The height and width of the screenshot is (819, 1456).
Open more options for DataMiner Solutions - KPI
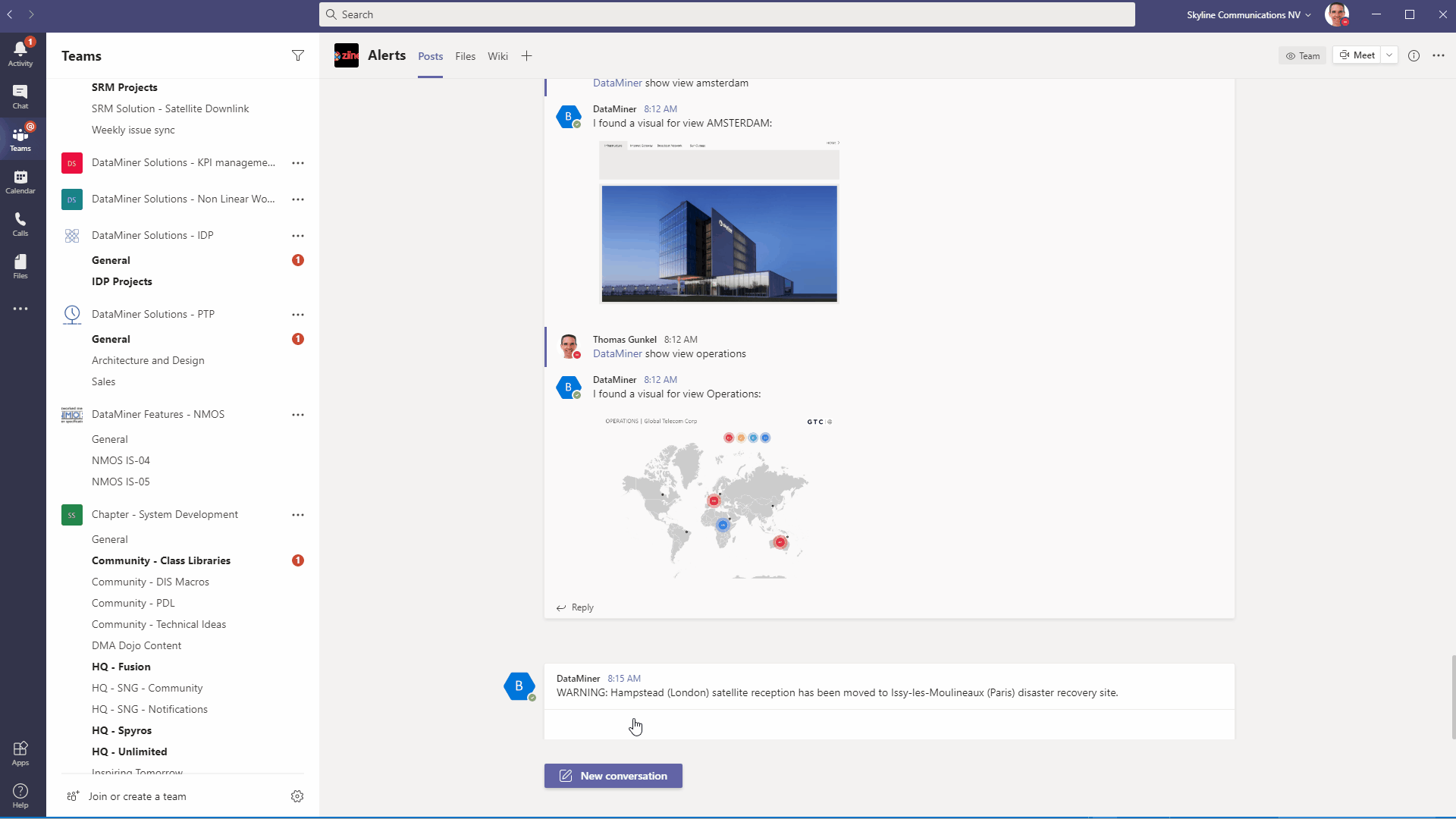coord(298,163)
